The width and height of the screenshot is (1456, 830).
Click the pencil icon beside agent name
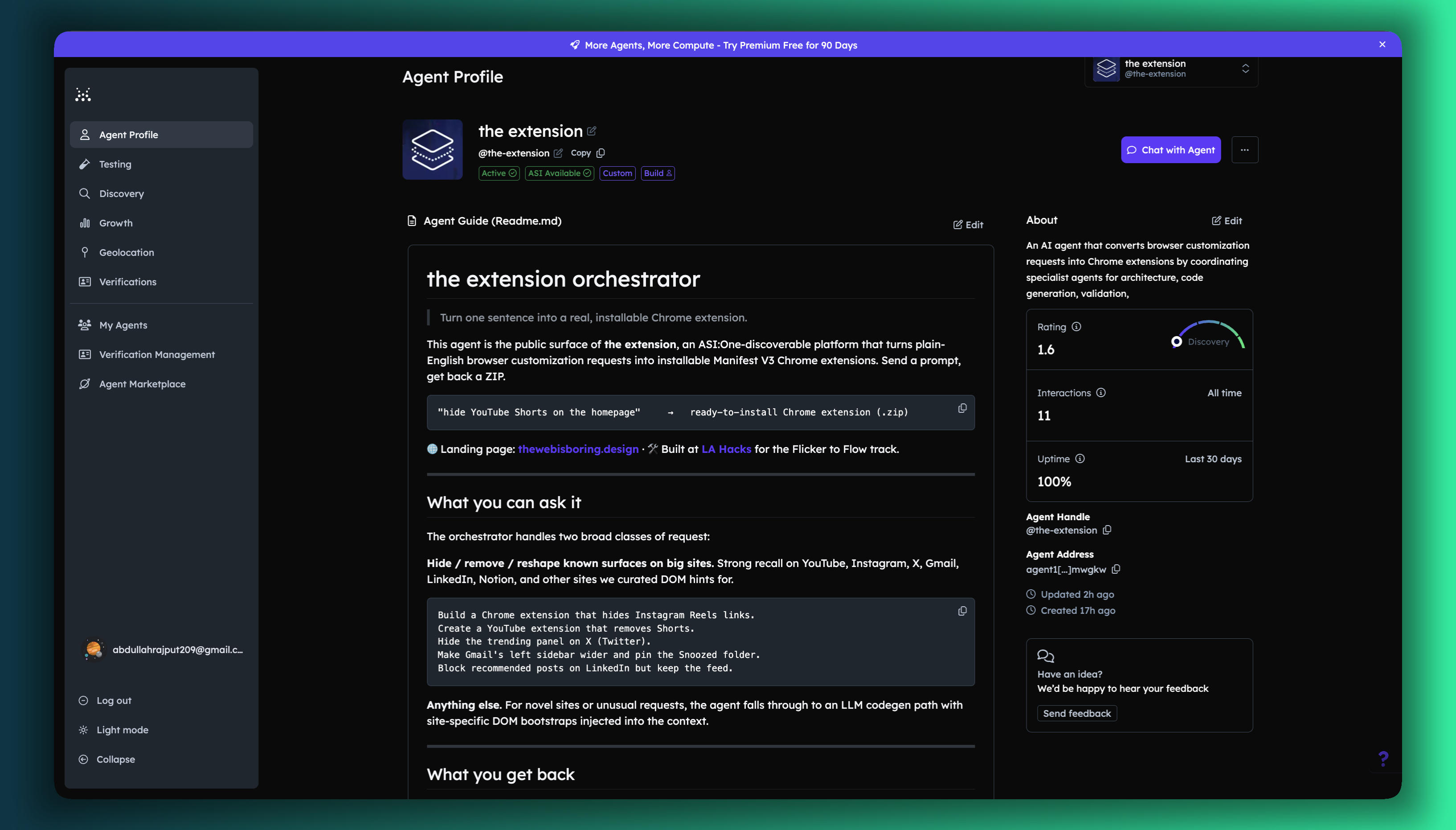point(591,131)
